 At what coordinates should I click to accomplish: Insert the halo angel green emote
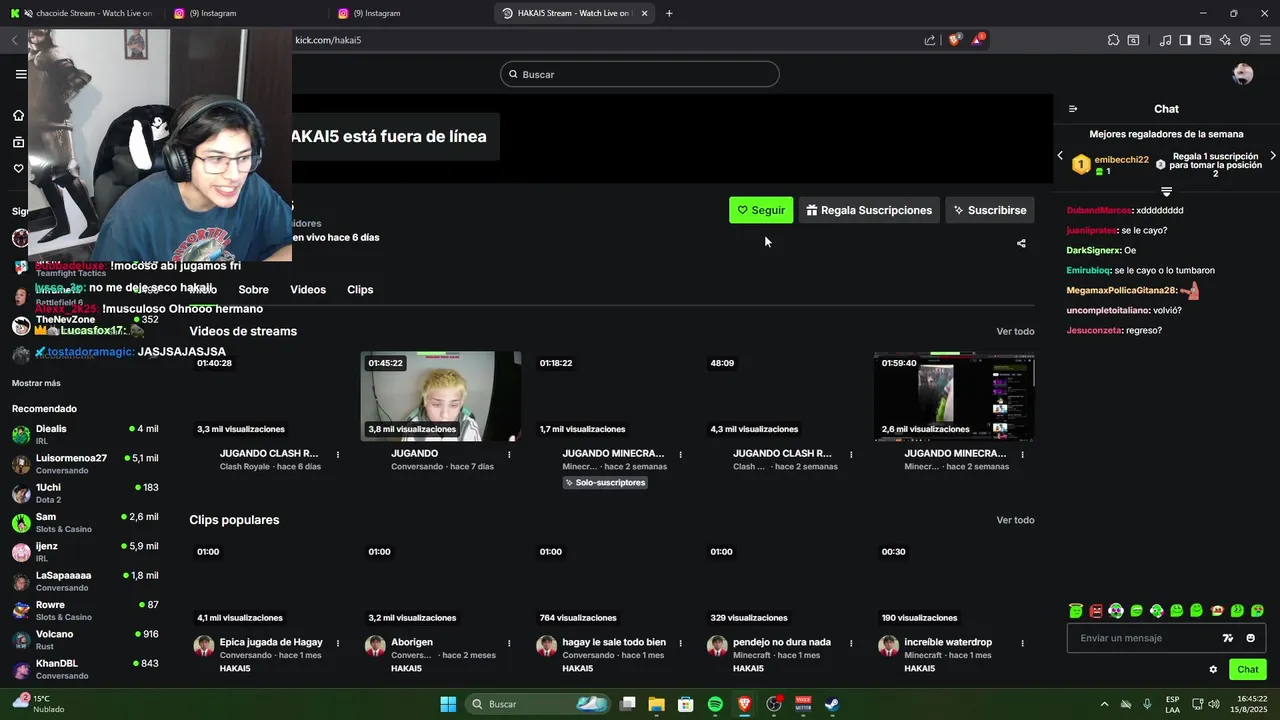[x=1076, y=611]
